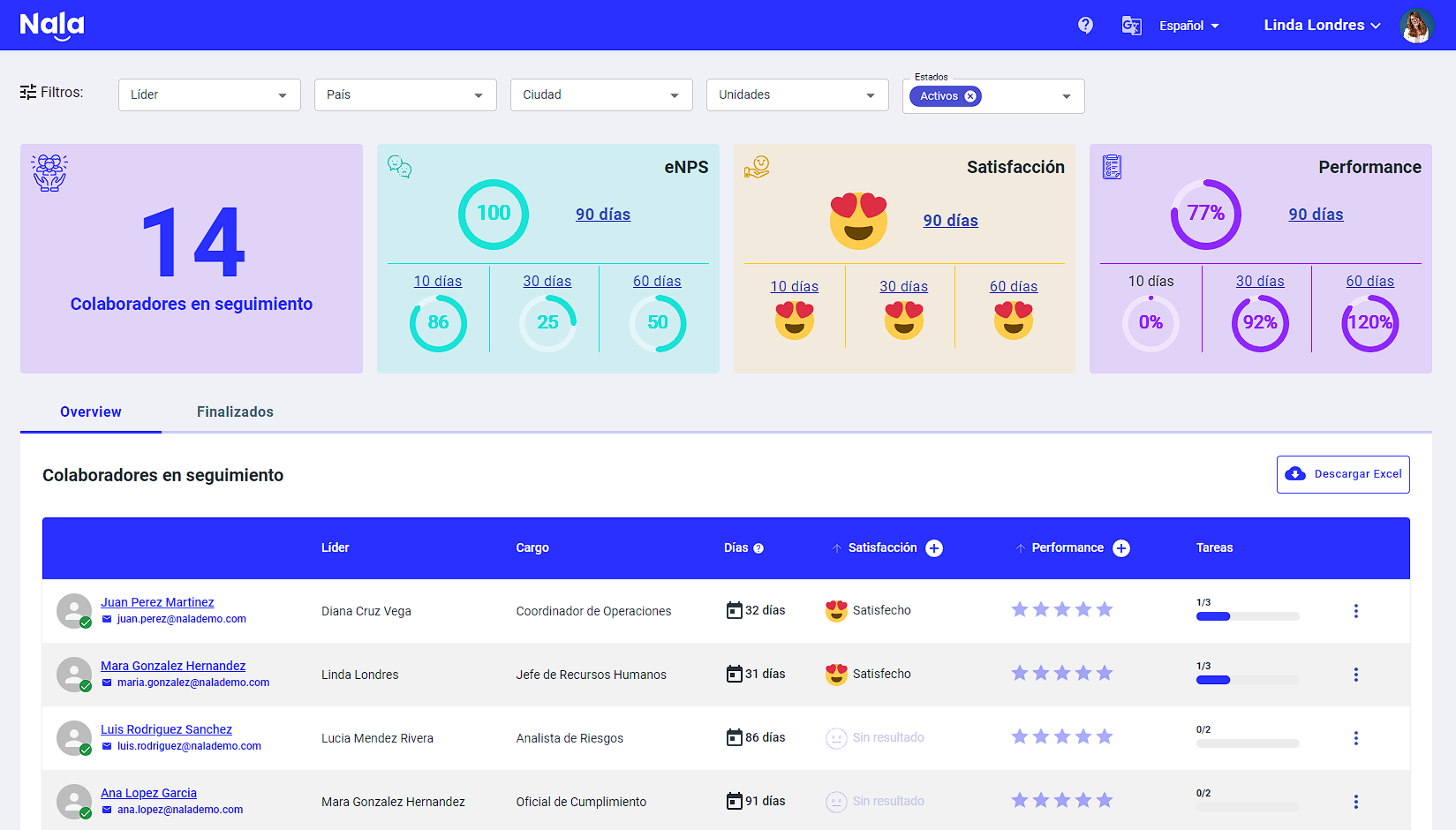
Task: Click Linda Londres profile avatar
Action: click(1416, 26)
